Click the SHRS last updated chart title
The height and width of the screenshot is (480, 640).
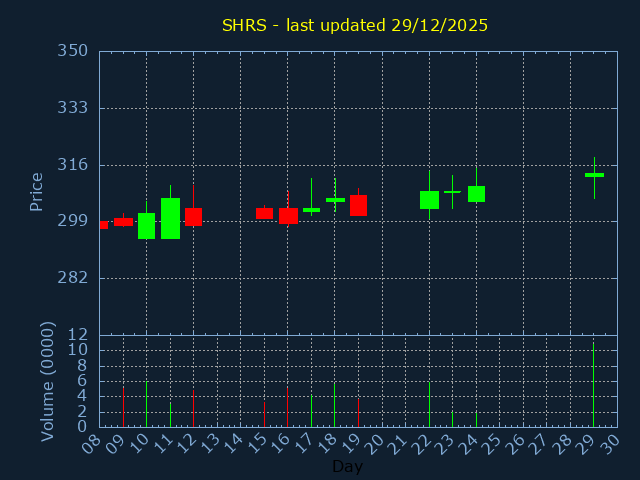[355, 25]
